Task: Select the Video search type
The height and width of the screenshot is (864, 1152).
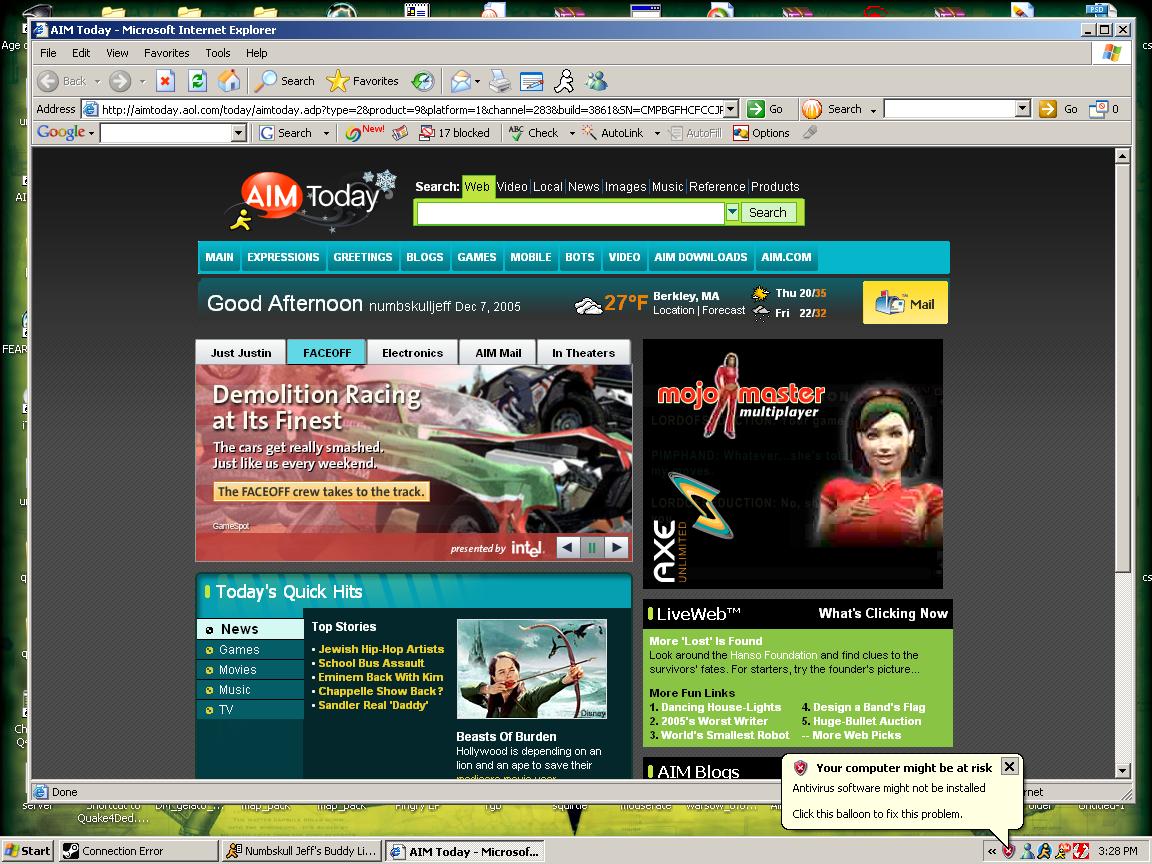Action: [x=512, y=187]
